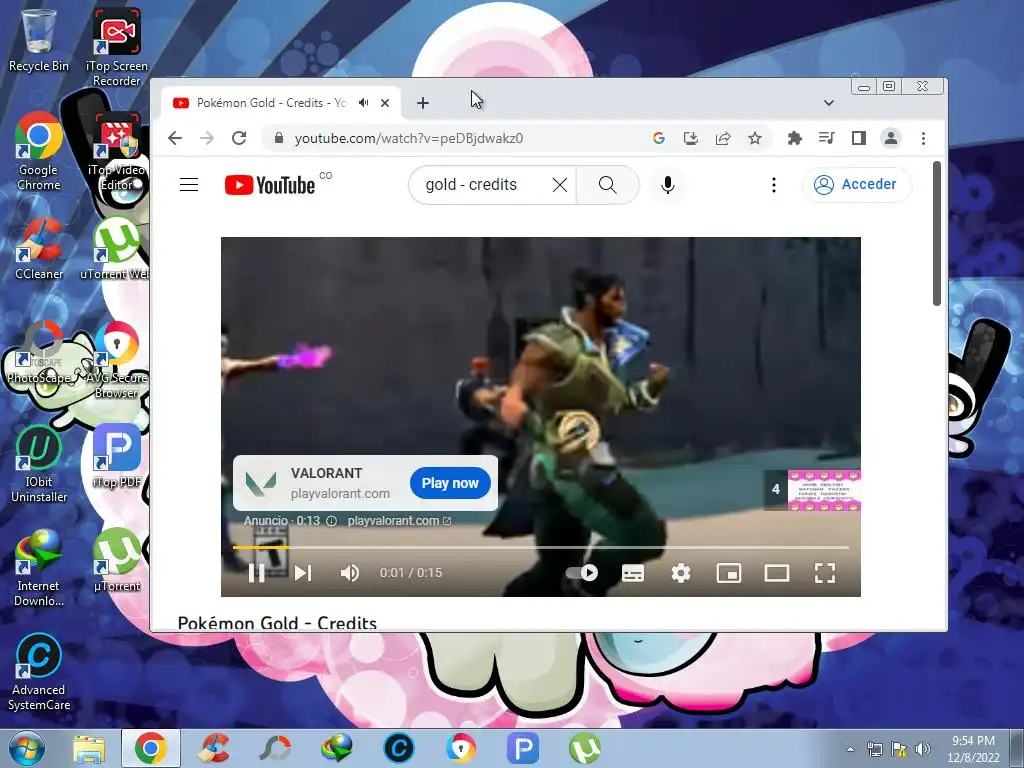
Task: Open File Explorer from taskbar
Action: point(89,748)
